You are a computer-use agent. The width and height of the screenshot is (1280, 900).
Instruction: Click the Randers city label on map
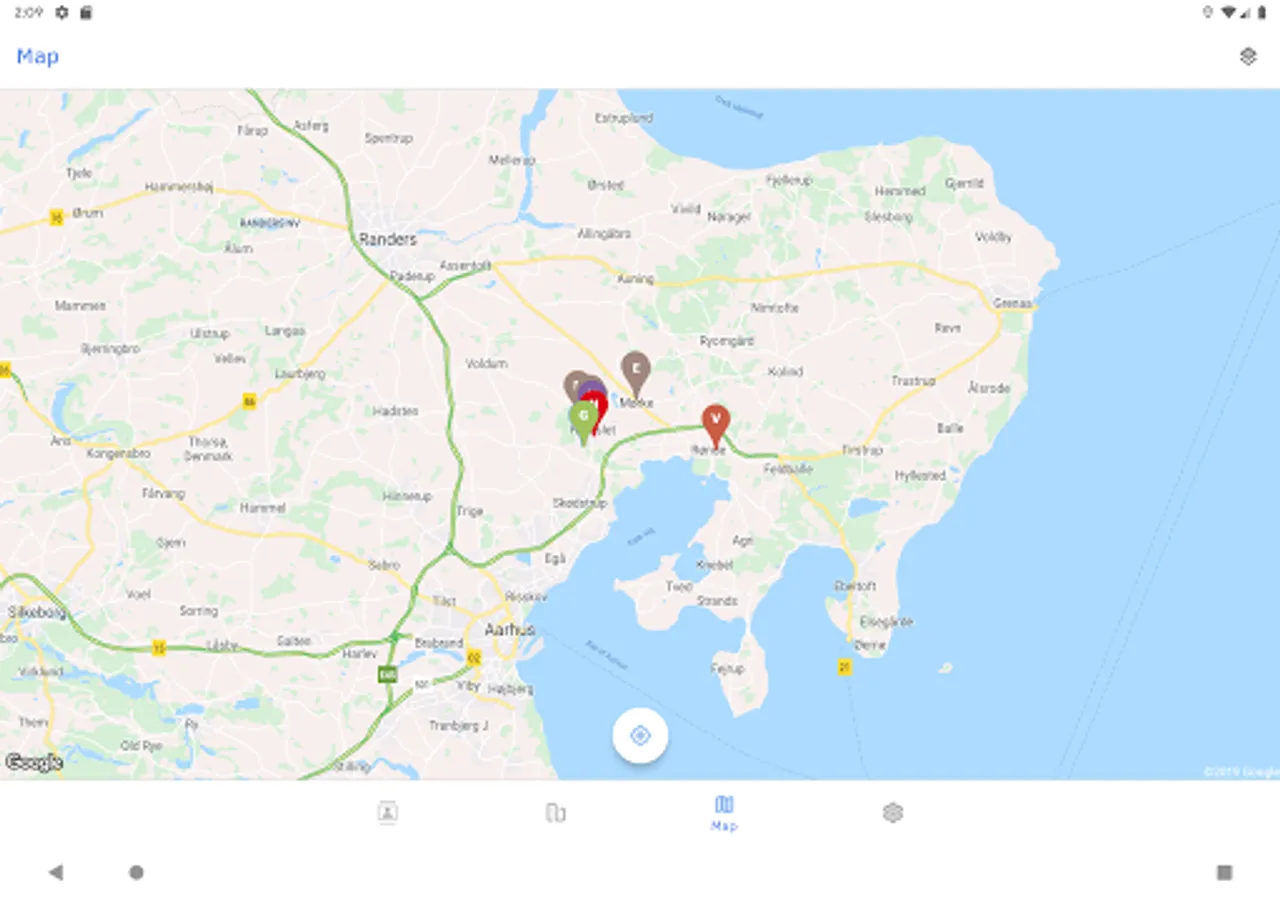pos(387,239)
